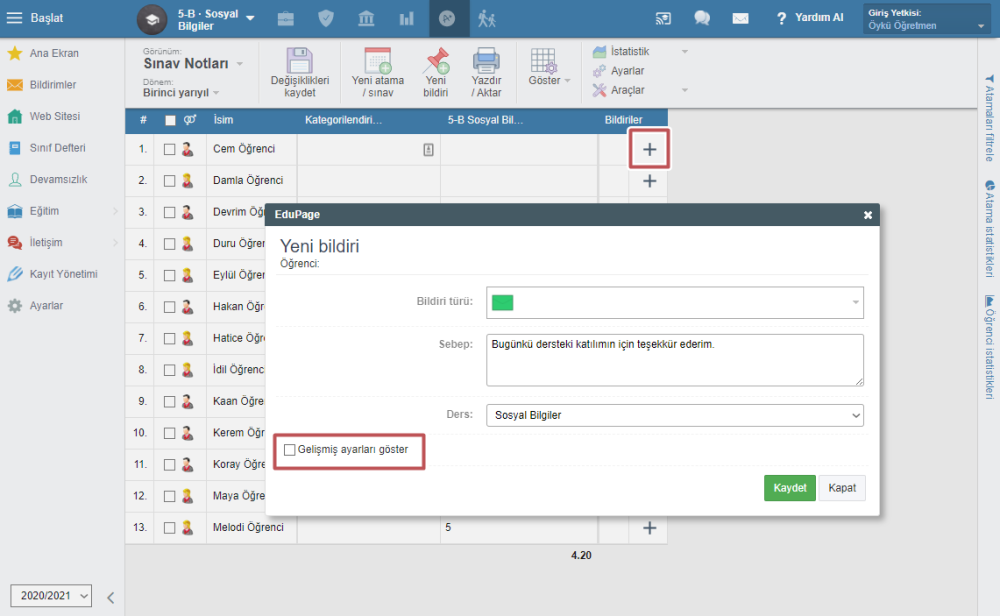Click the walking figures icon in top bar
Viewport: 1000px width, 616px height.
[x=487, y=18]
